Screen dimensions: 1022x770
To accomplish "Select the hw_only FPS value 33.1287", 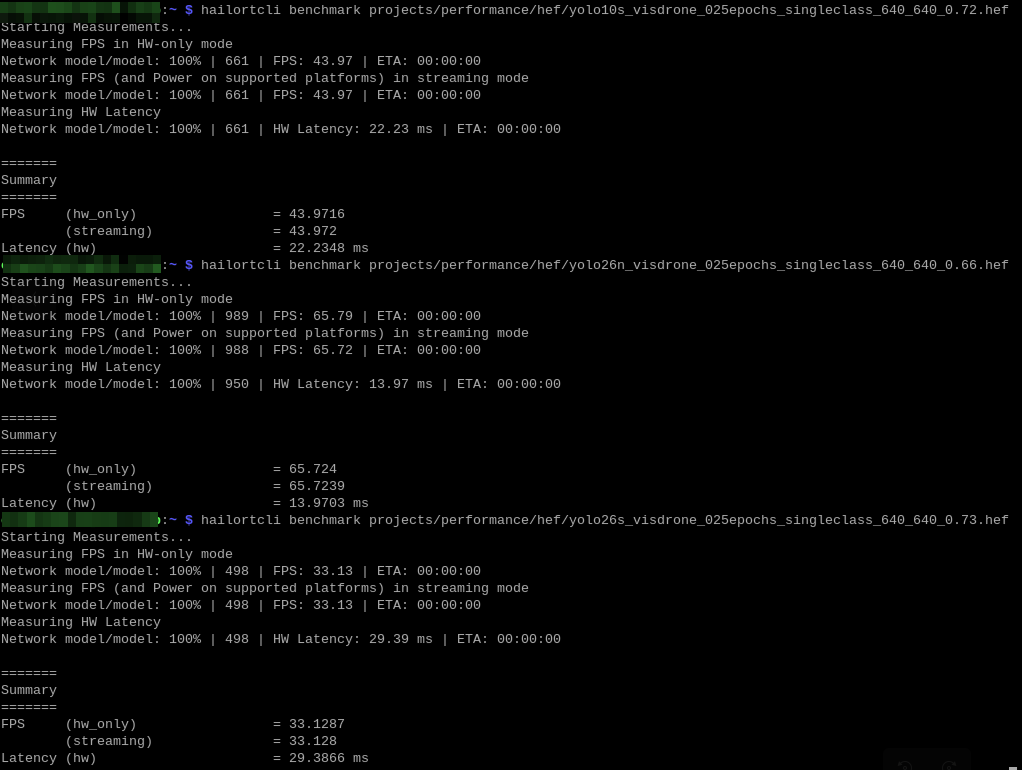I will coord(317,724).
